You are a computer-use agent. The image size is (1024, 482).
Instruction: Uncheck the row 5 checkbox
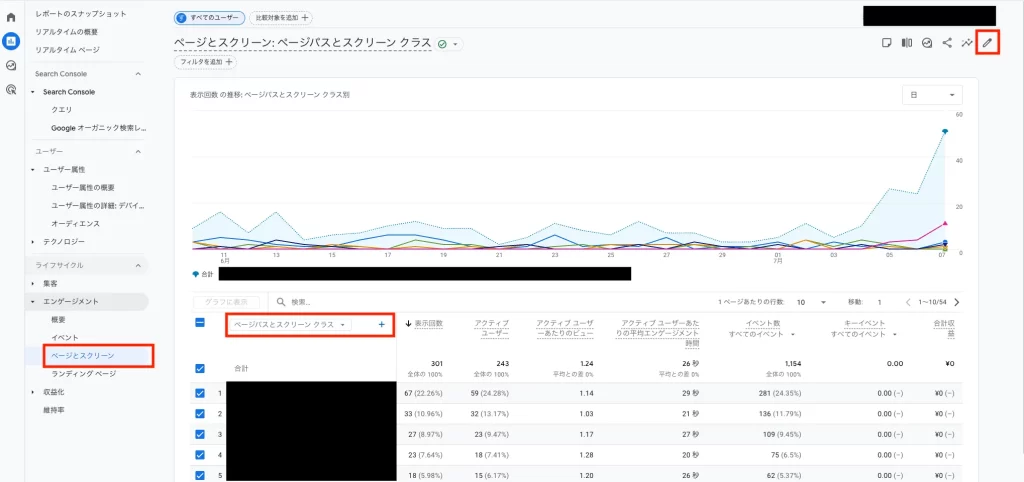click(x=200, y=475)
